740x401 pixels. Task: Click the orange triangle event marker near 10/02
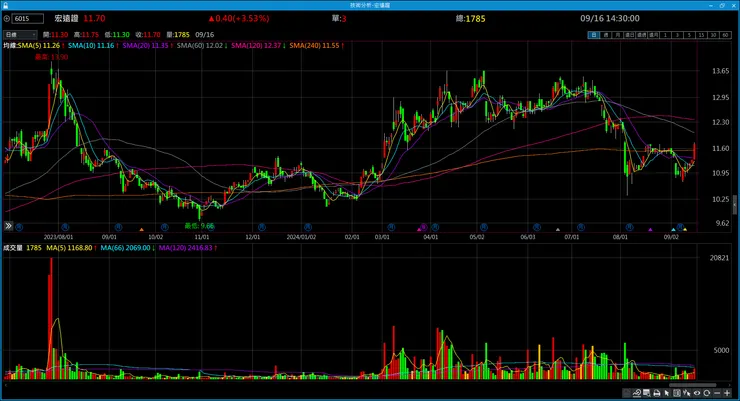[x=142, y=230]
